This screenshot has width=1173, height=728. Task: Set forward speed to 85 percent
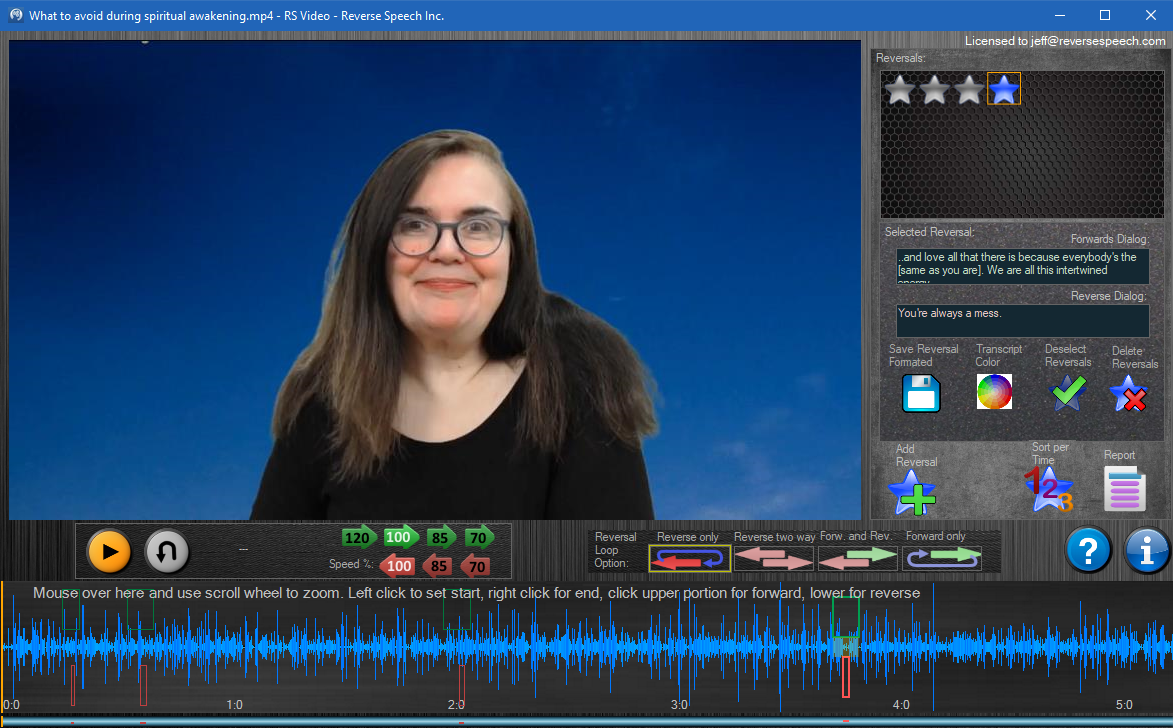(x=441, y=537)
